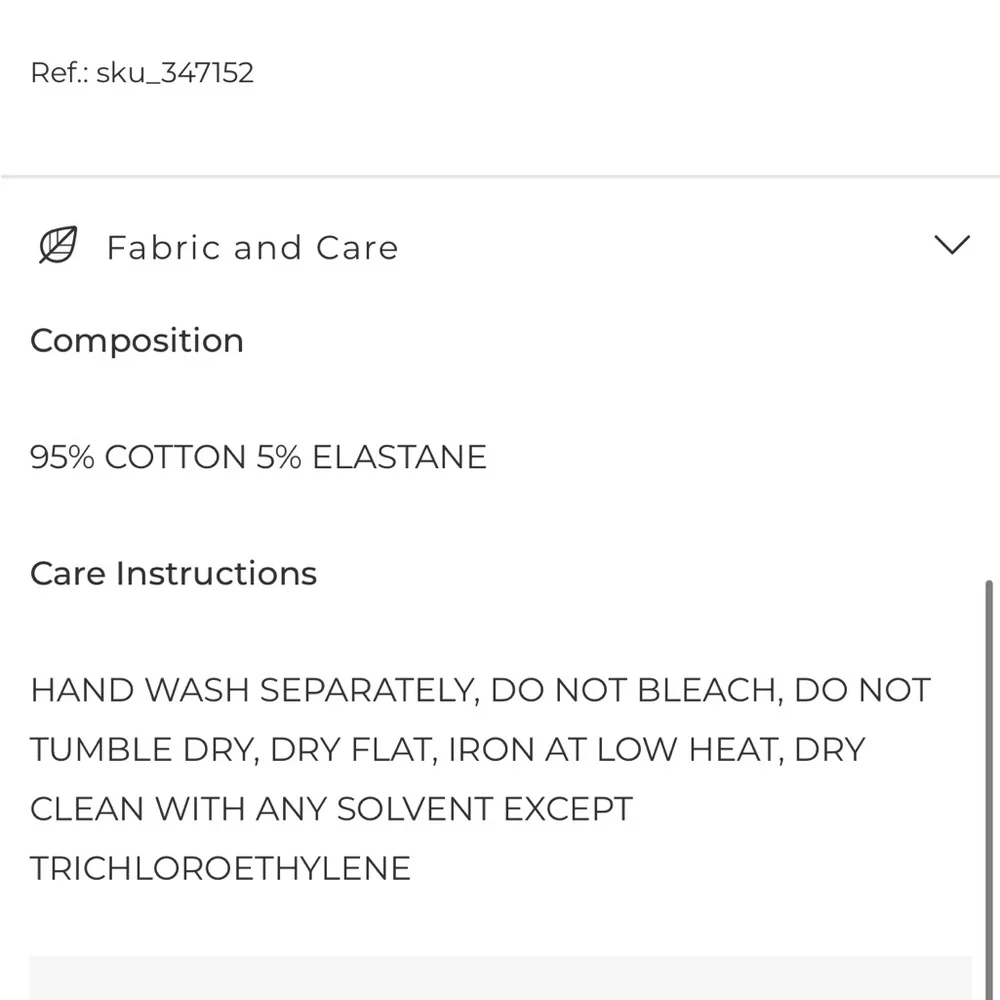Click the word TRICHLOROETHYLENE
Screen dimensions: 1000x1000
coord(220,867)
